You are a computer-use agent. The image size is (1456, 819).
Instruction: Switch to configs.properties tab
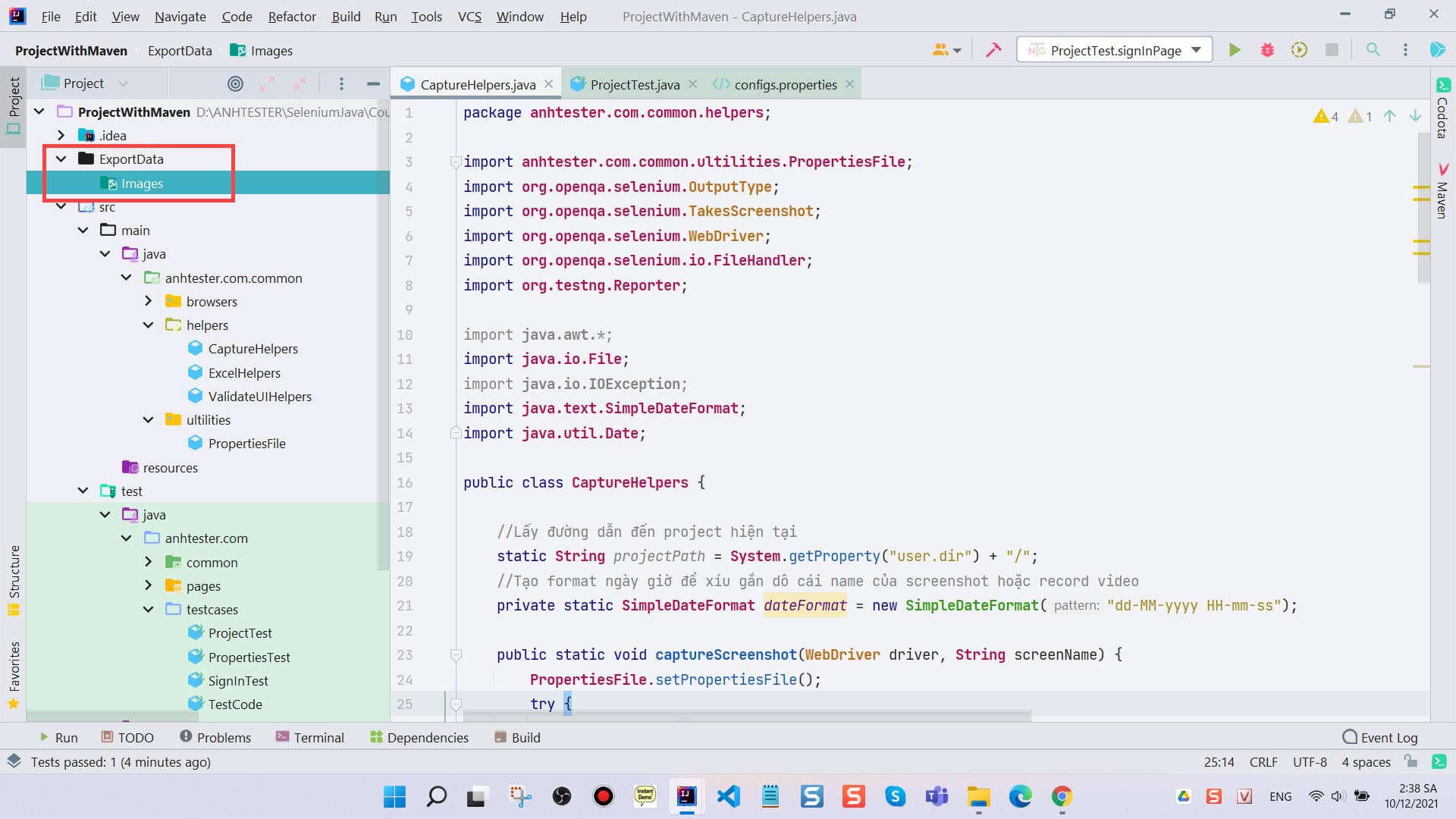[785, 84]
